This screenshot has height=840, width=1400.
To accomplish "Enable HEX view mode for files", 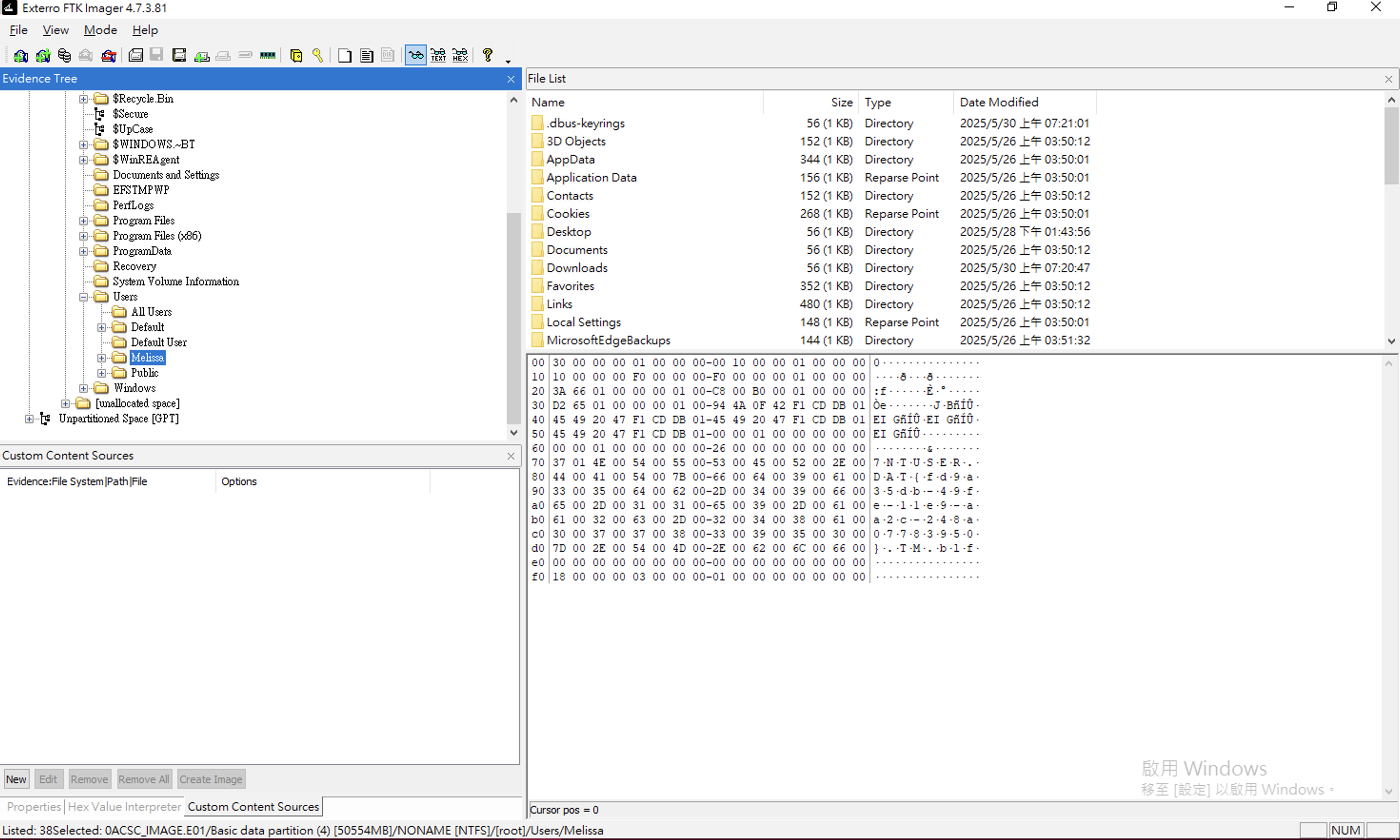I will point(460,55).
